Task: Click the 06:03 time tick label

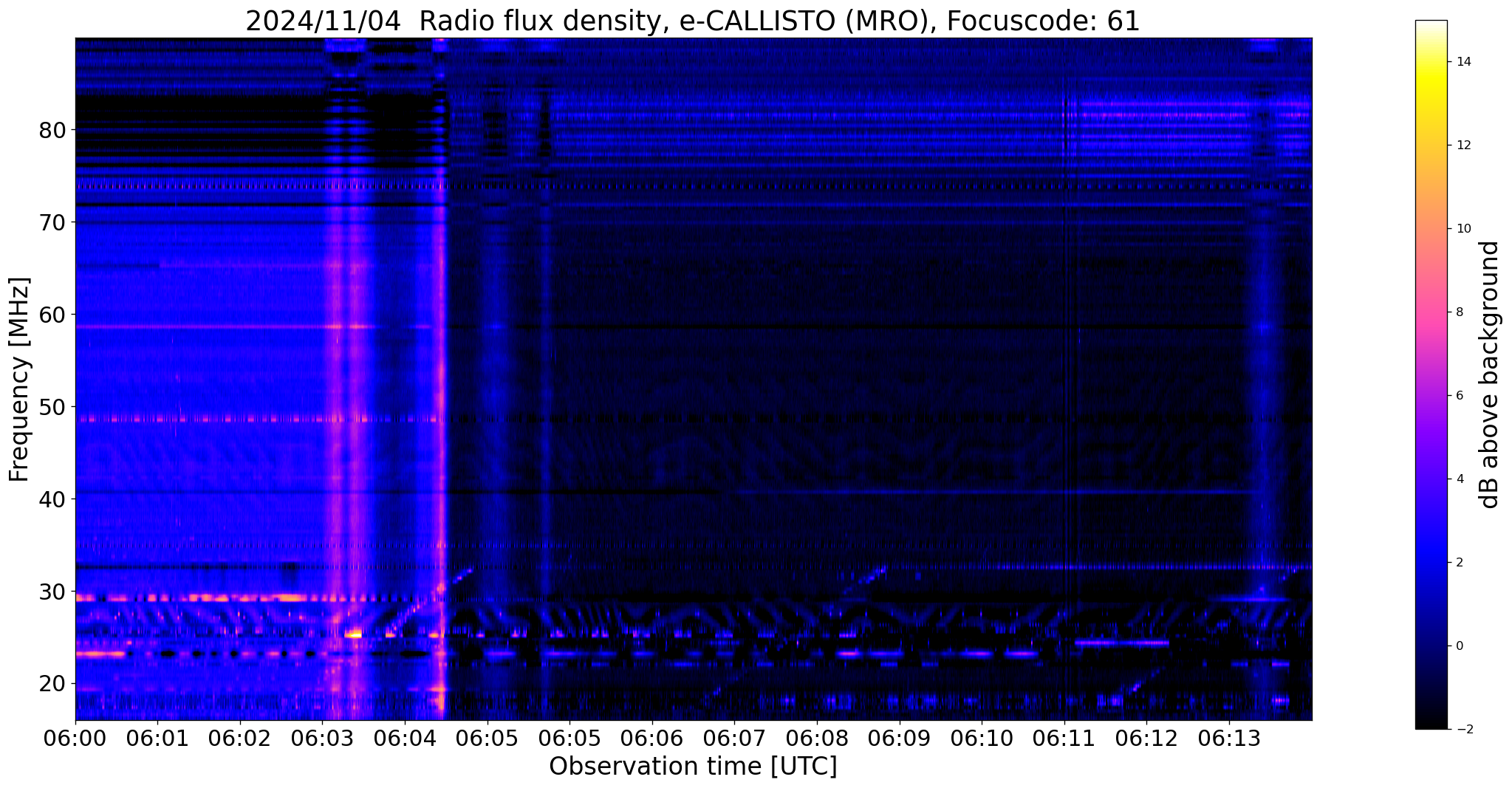Action: [x=323, y=739]
